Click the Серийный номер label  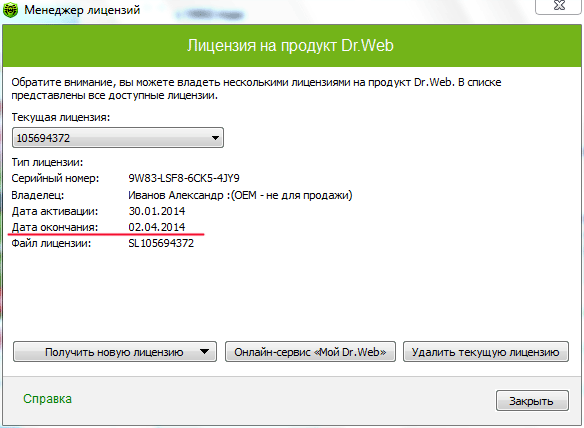[x=55, y=178]
